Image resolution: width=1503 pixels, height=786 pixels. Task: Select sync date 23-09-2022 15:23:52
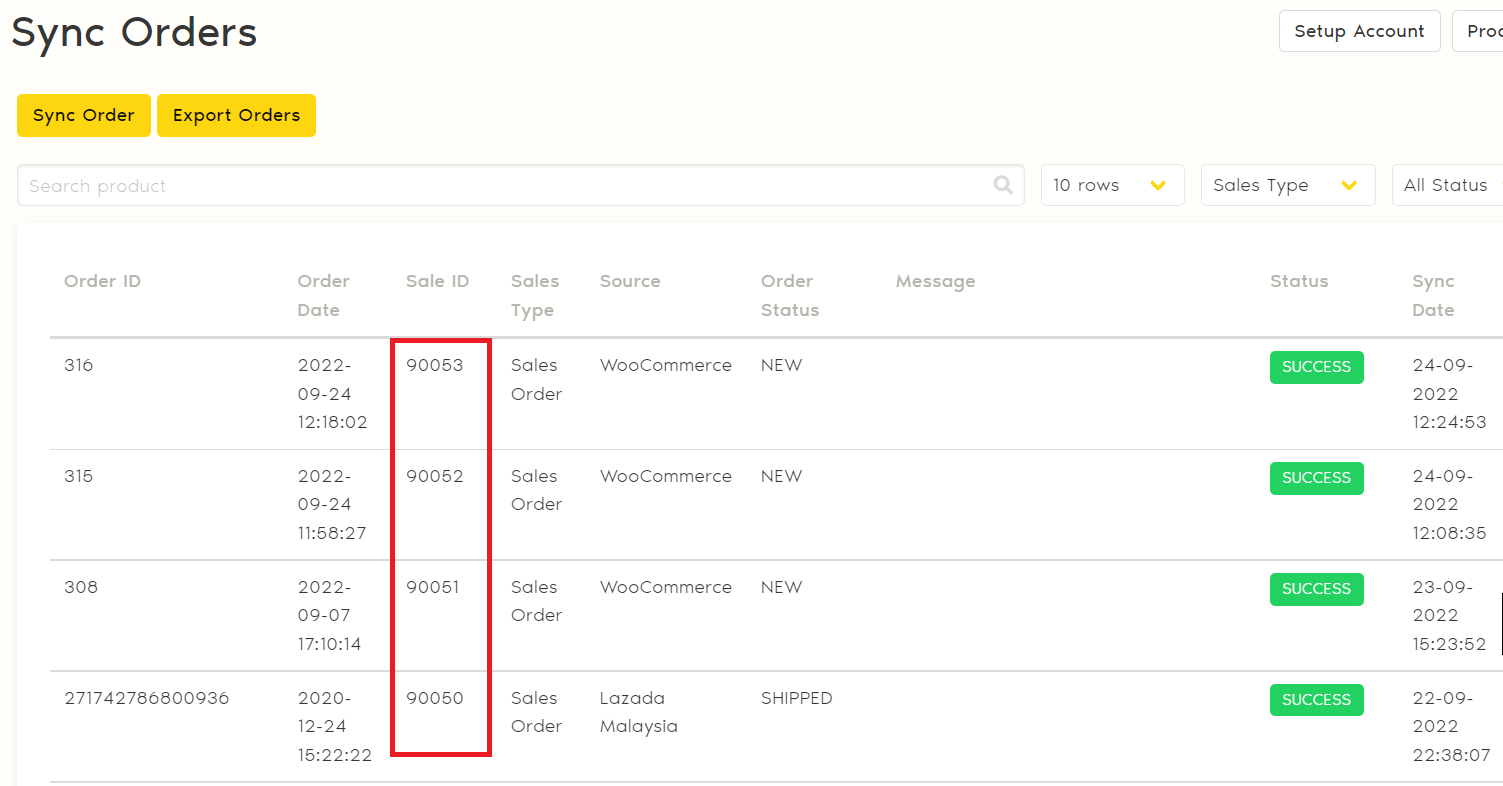coord(1450,616)
